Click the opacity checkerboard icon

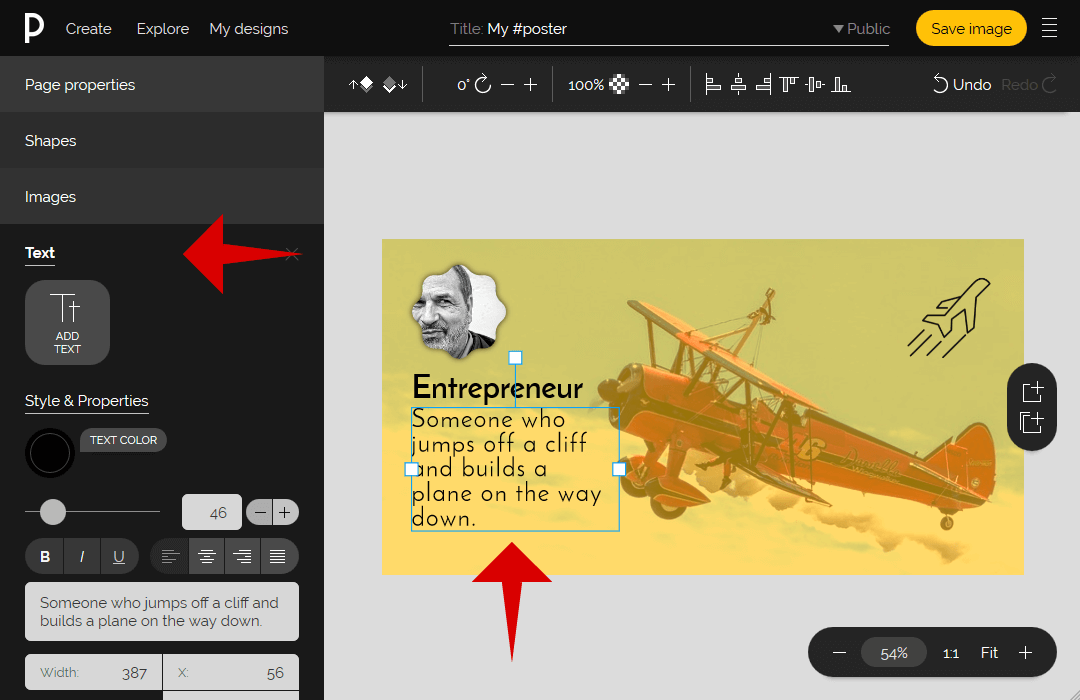pyautogui.click(x=619, y=85)
